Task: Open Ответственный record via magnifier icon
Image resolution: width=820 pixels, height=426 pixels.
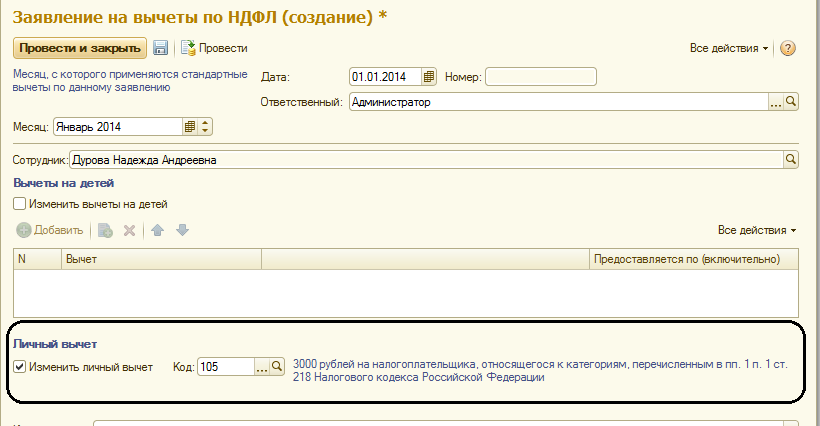Action: coord(791,102)
